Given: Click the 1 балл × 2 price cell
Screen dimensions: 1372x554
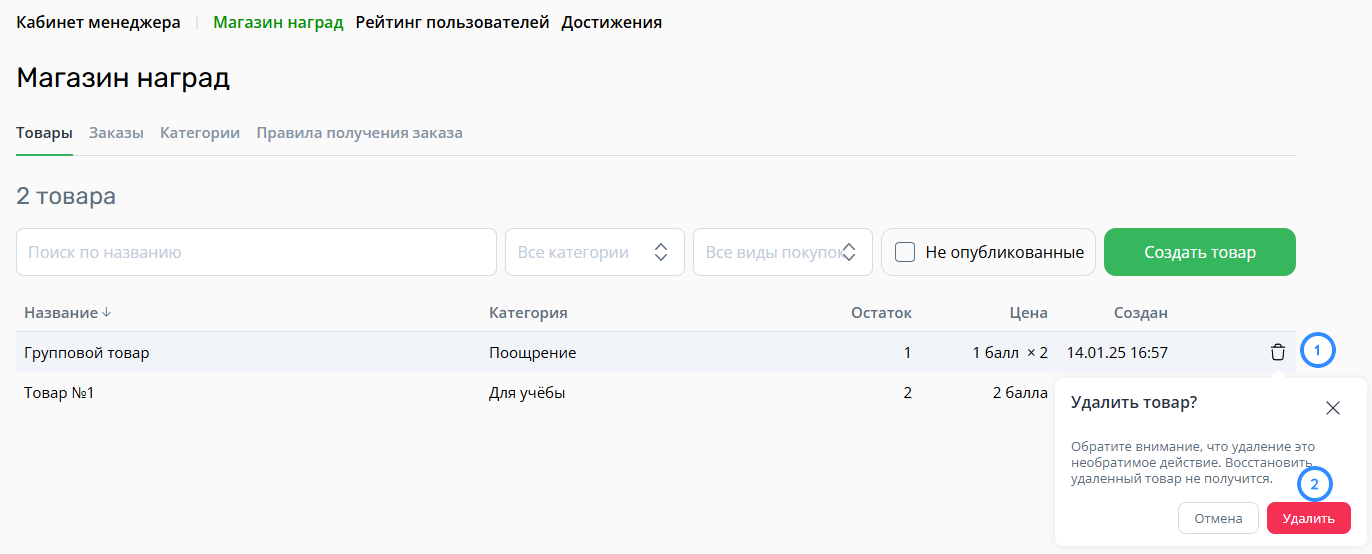Looking at the screenshot, I should (x=1010, y=353).
